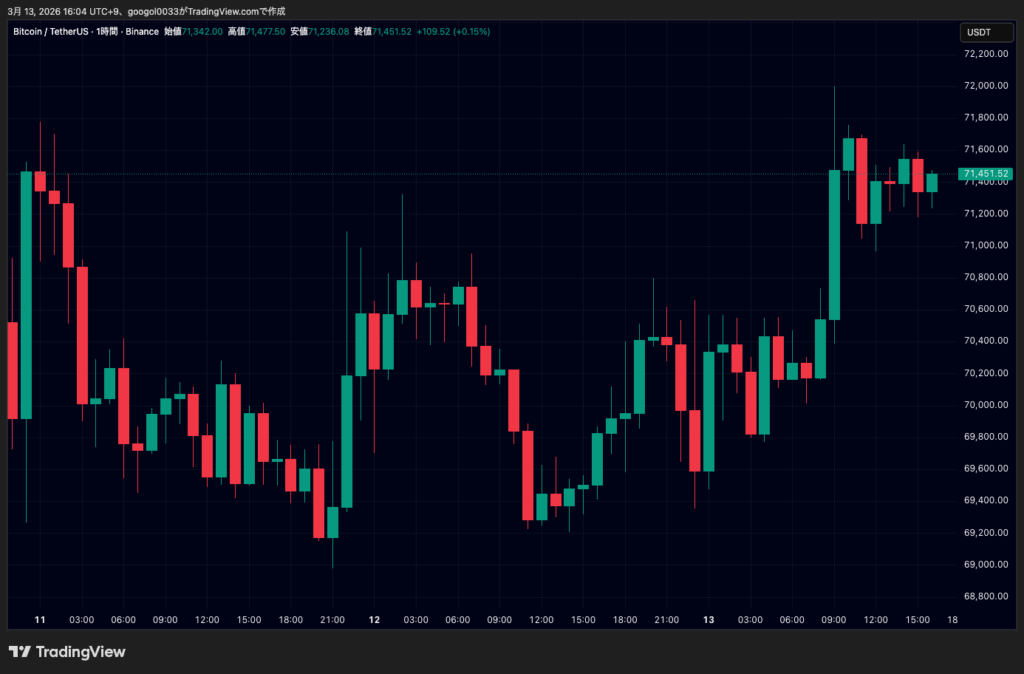Select the 12 date label on time axis

(374, 620)
